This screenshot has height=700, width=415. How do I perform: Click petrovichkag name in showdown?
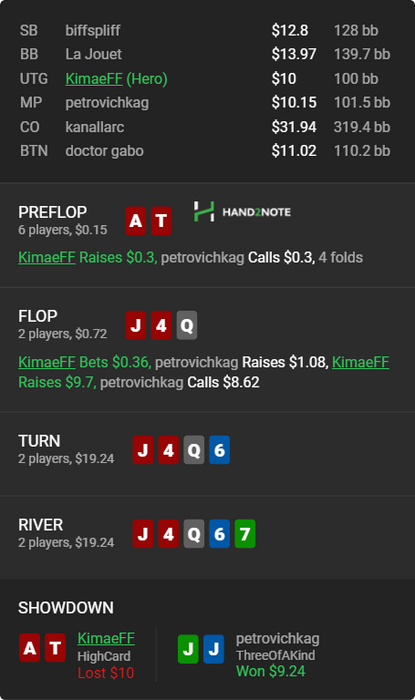click(278, 638)
